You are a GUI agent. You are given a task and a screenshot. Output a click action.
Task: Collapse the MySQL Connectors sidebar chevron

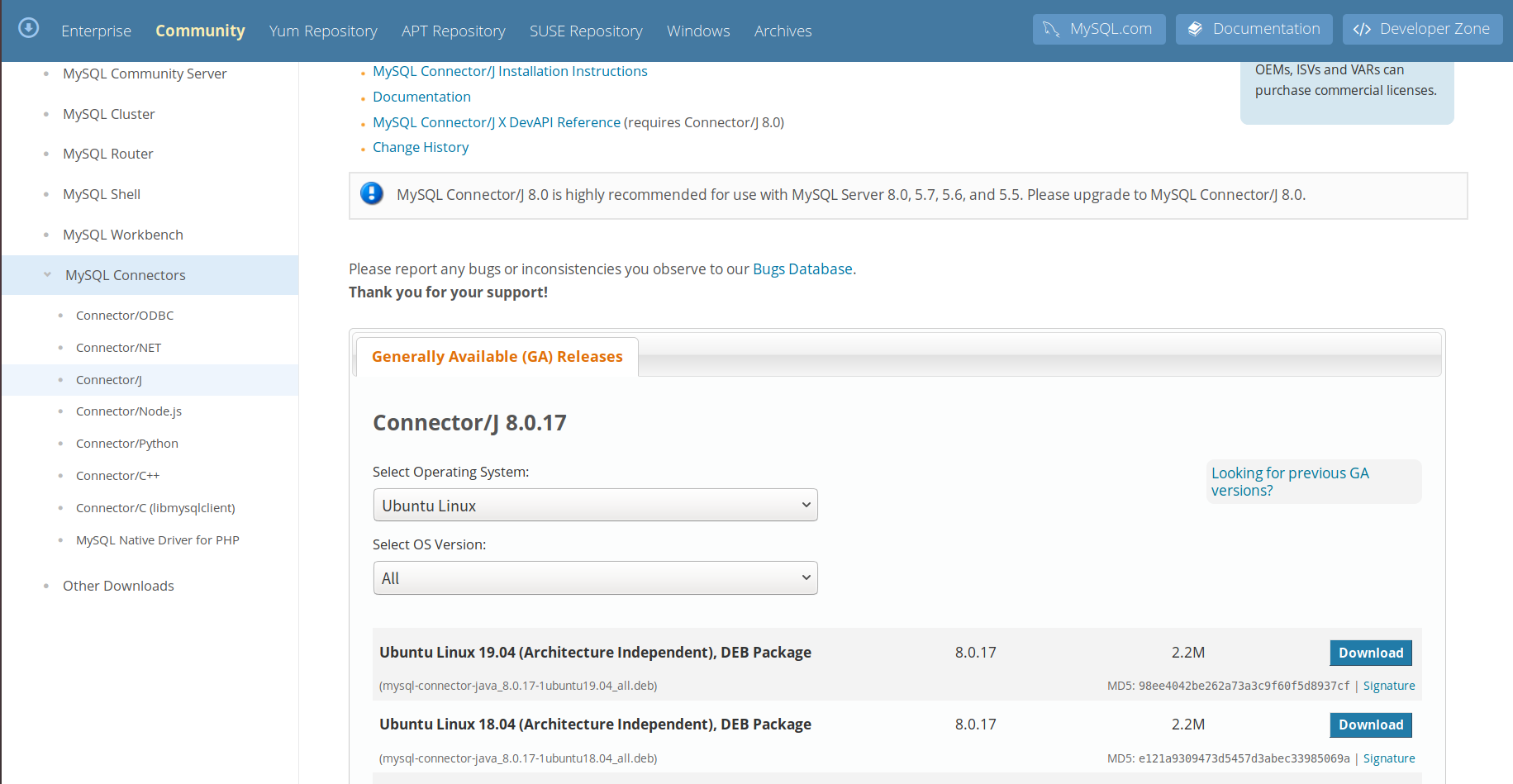(x=47, y=274)
